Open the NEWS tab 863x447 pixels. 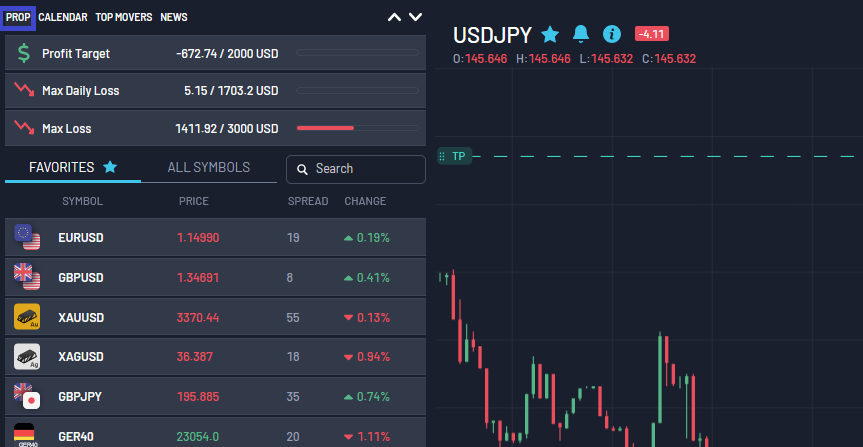[174, 17]
